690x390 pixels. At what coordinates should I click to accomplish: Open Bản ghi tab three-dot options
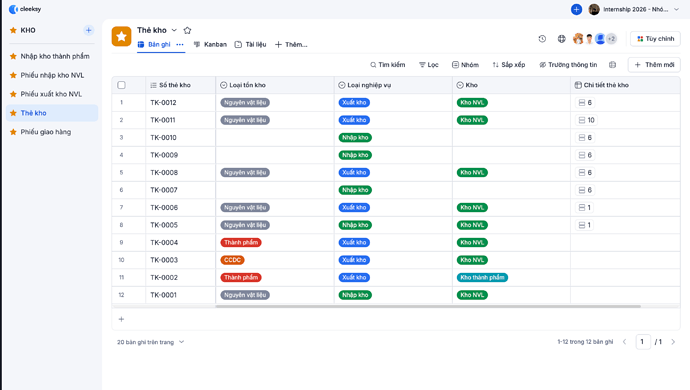click(x=180, y=44)
